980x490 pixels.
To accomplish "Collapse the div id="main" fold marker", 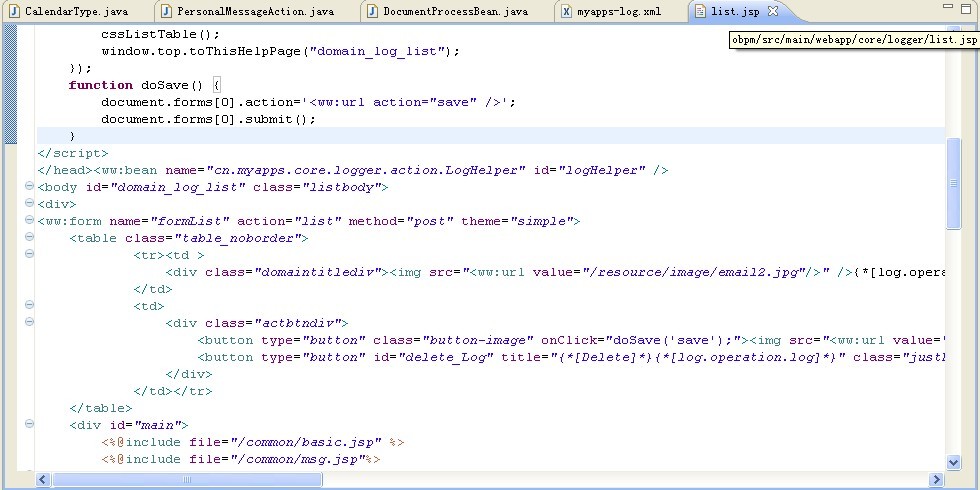I will pos(29,423).
